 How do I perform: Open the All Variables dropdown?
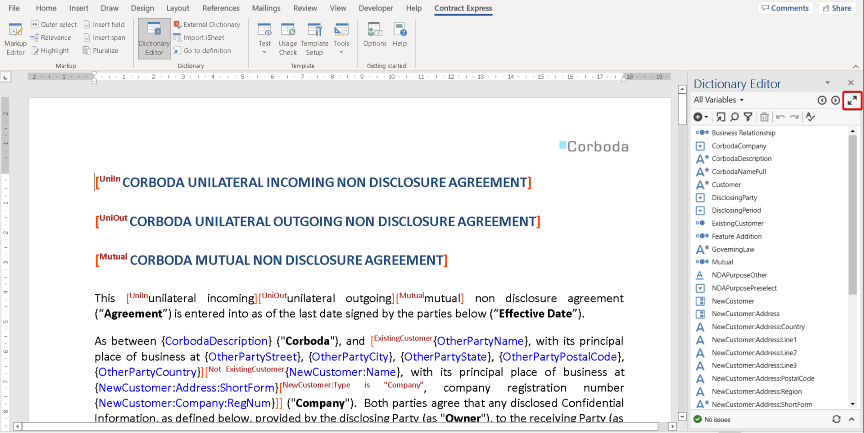(718, 100)
